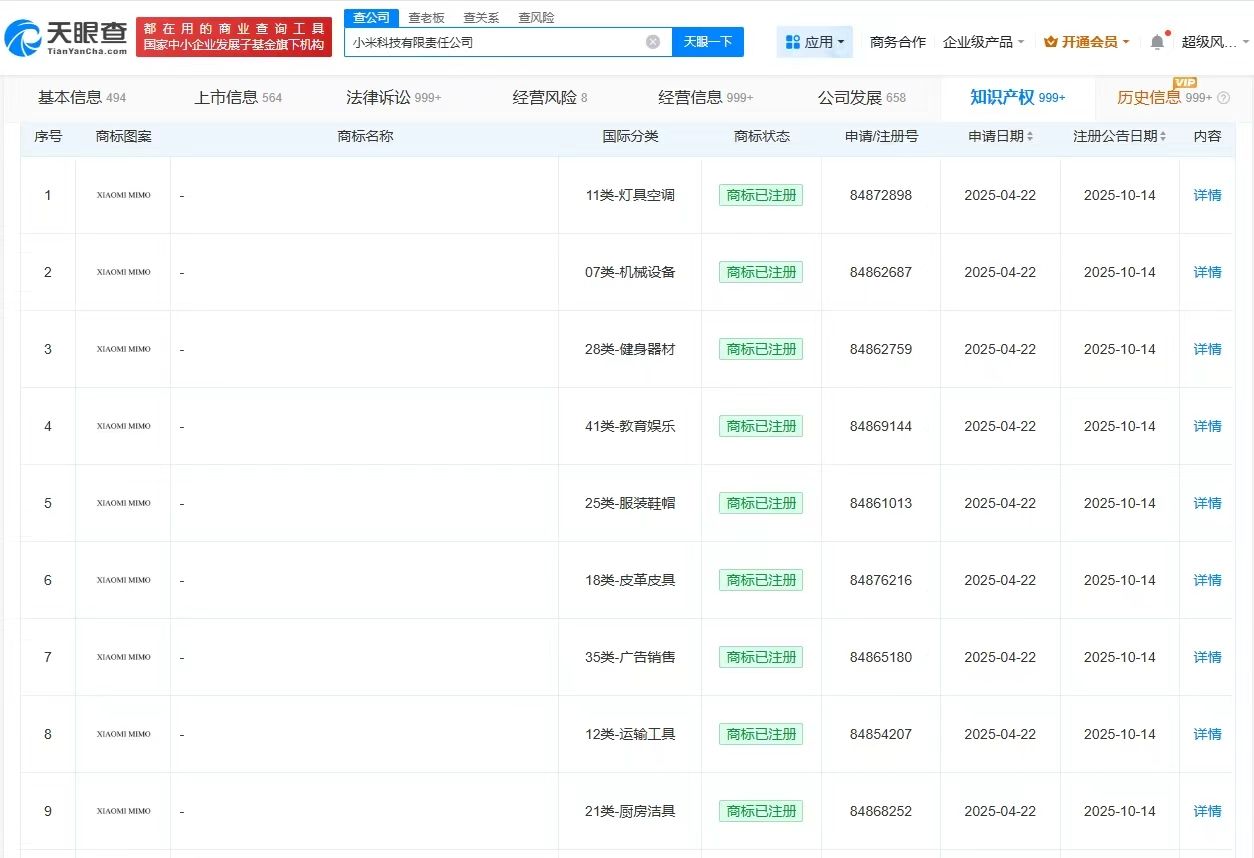Screen dimensions: 1254x858
Task: Select the 查老板 search tab
Action: [x=426, y=18]
